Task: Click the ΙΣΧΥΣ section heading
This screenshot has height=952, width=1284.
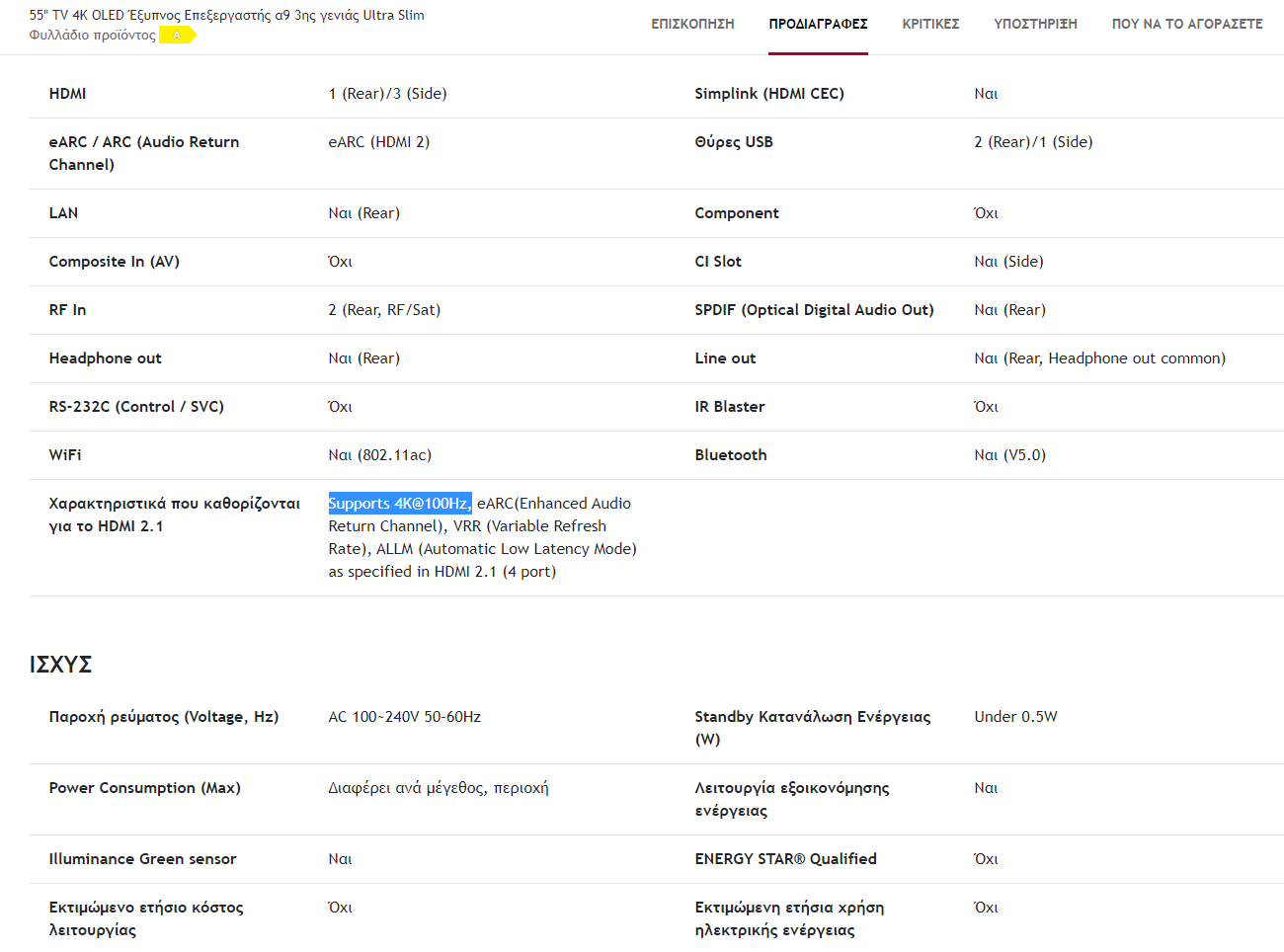Action: click(60, 665)
